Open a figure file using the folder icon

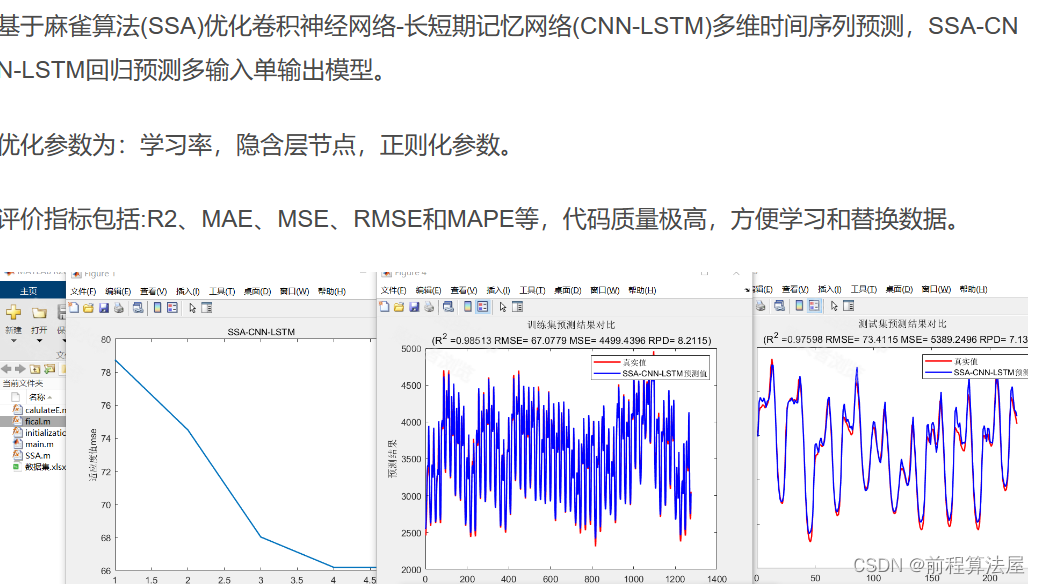(90, 307)
